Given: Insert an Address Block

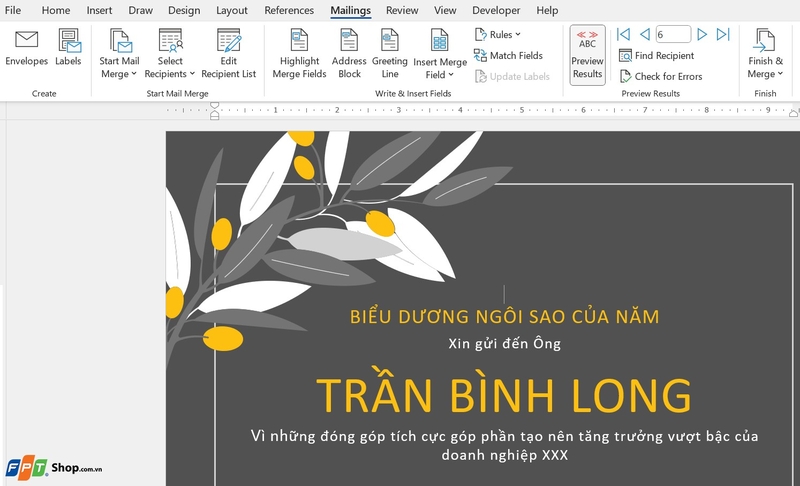Looking at the screenshot, I should click(x=349, y=54).
